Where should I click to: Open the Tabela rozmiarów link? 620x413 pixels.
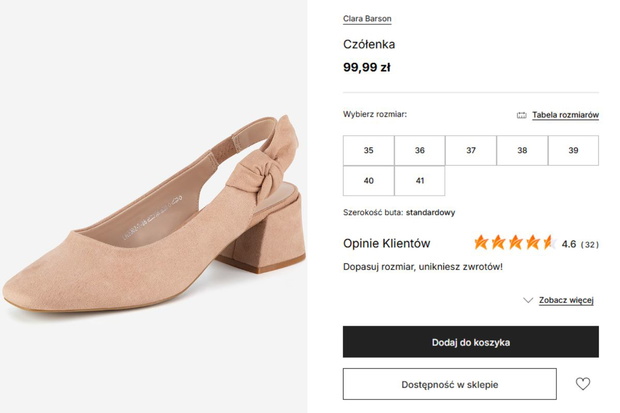[x=565, y=115]
